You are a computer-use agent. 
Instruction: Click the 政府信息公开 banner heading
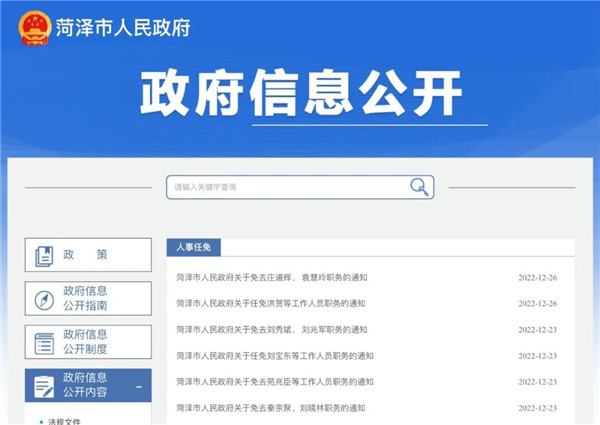point(302,93)
